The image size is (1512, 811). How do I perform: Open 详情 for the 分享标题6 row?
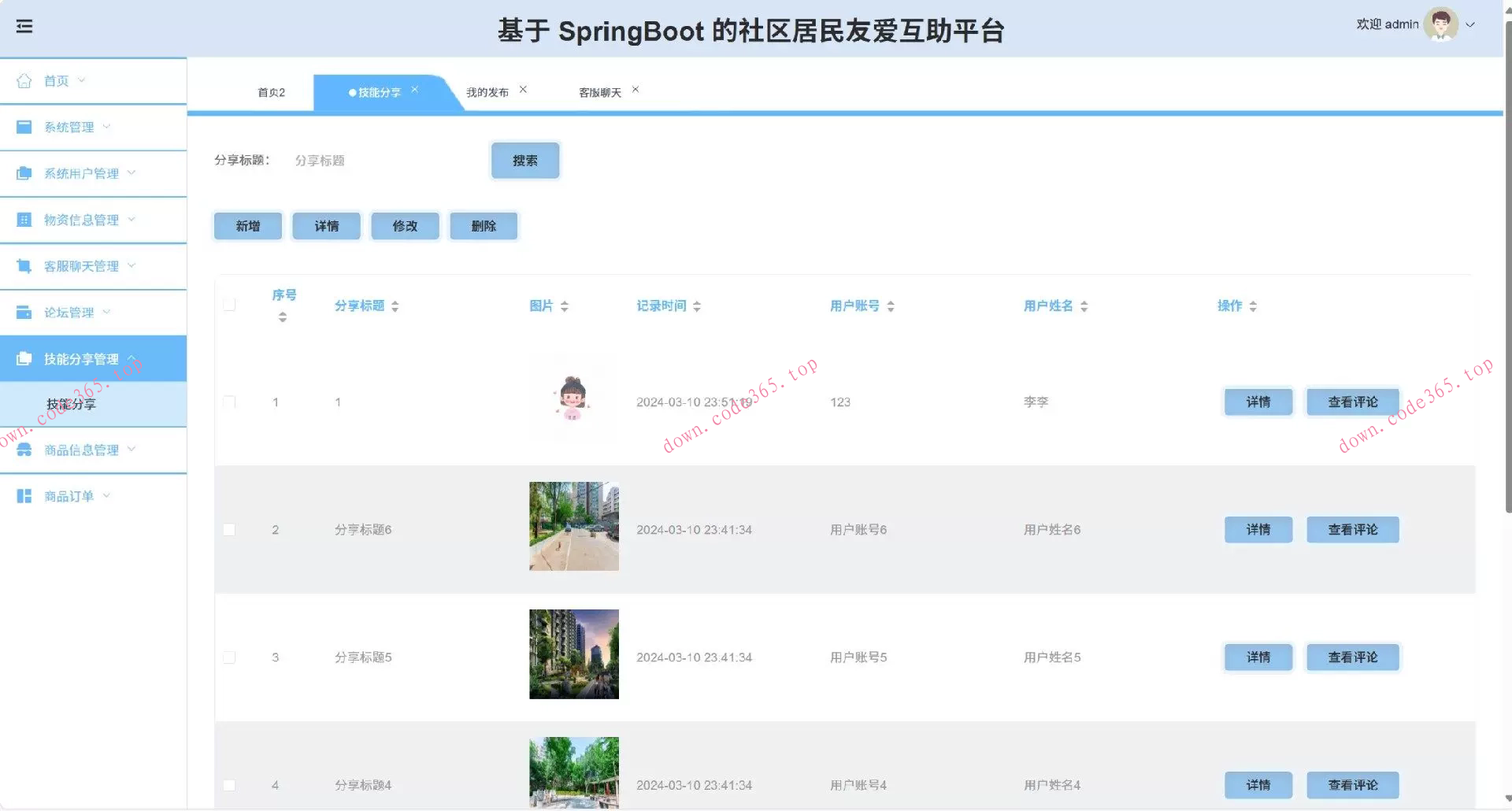point(1258,530)
